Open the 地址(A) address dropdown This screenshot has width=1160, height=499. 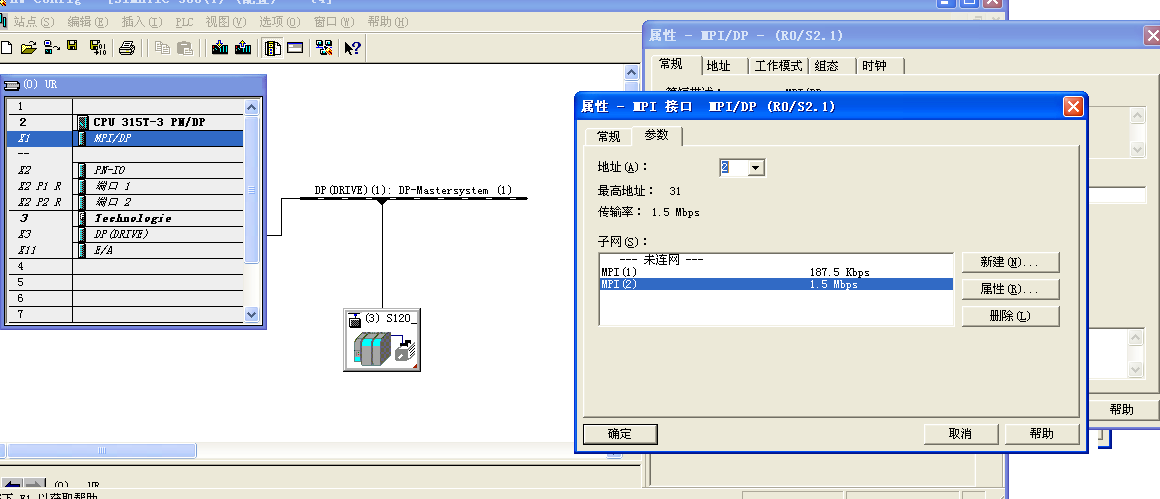755,168
